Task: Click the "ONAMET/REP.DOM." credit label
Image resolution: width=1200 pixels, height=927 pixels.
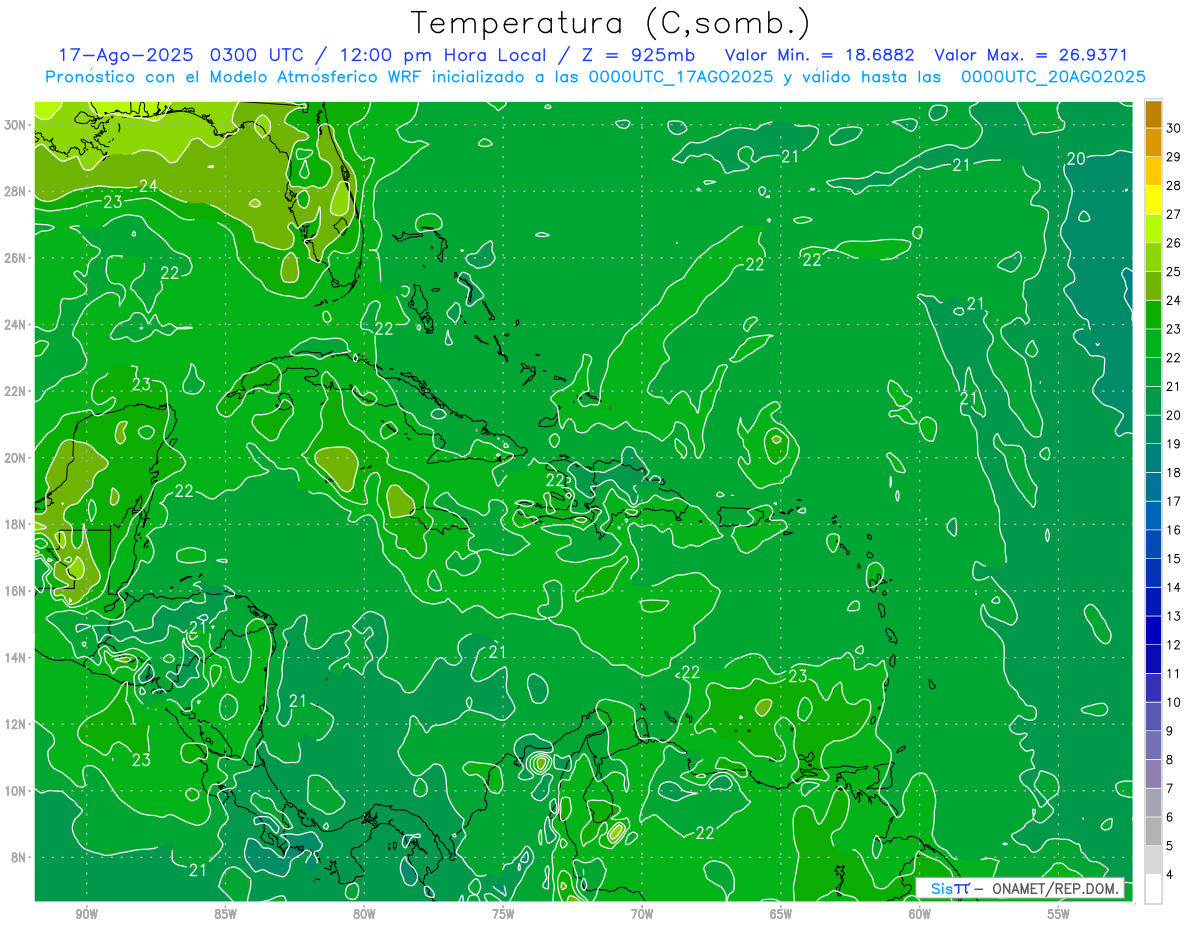Action: [x=1055, y=888]
